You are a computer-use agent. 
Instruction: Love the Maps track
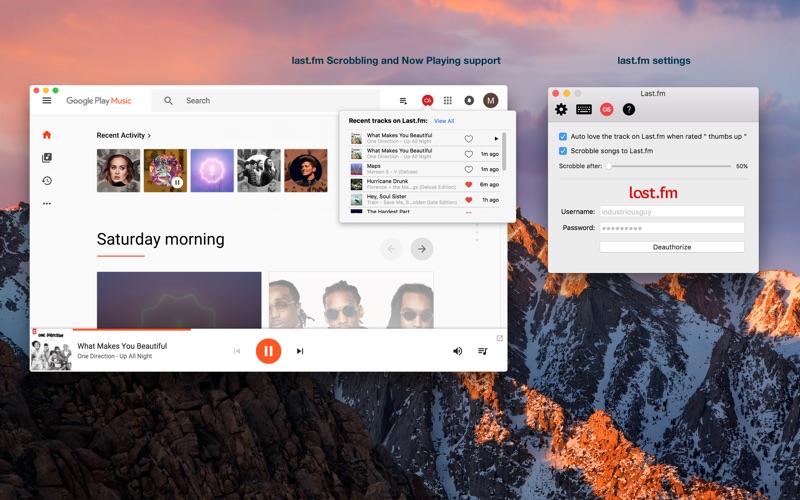pyautogui.click(x=468, y=169)
